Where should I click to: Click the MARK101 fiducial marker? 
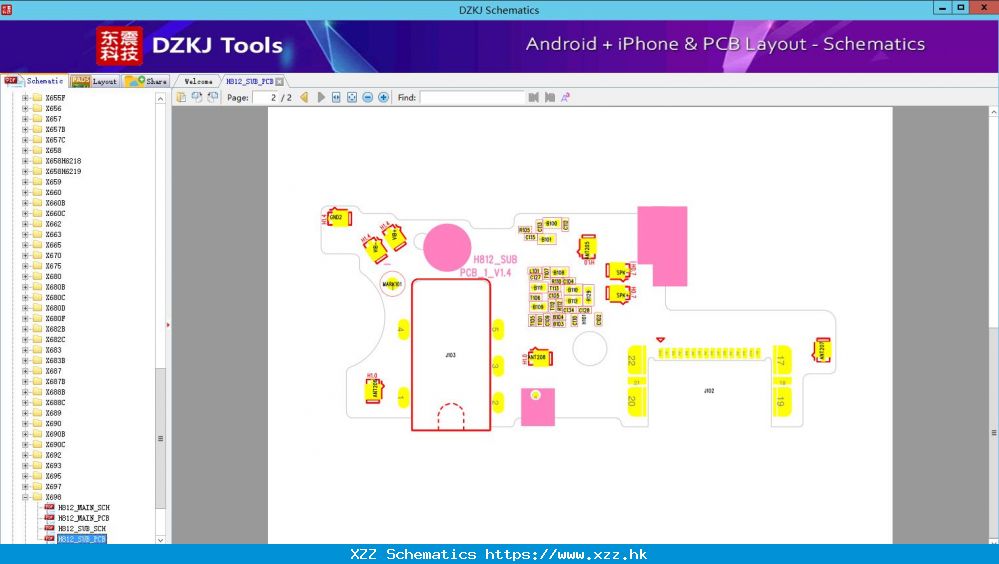point(392,284)
